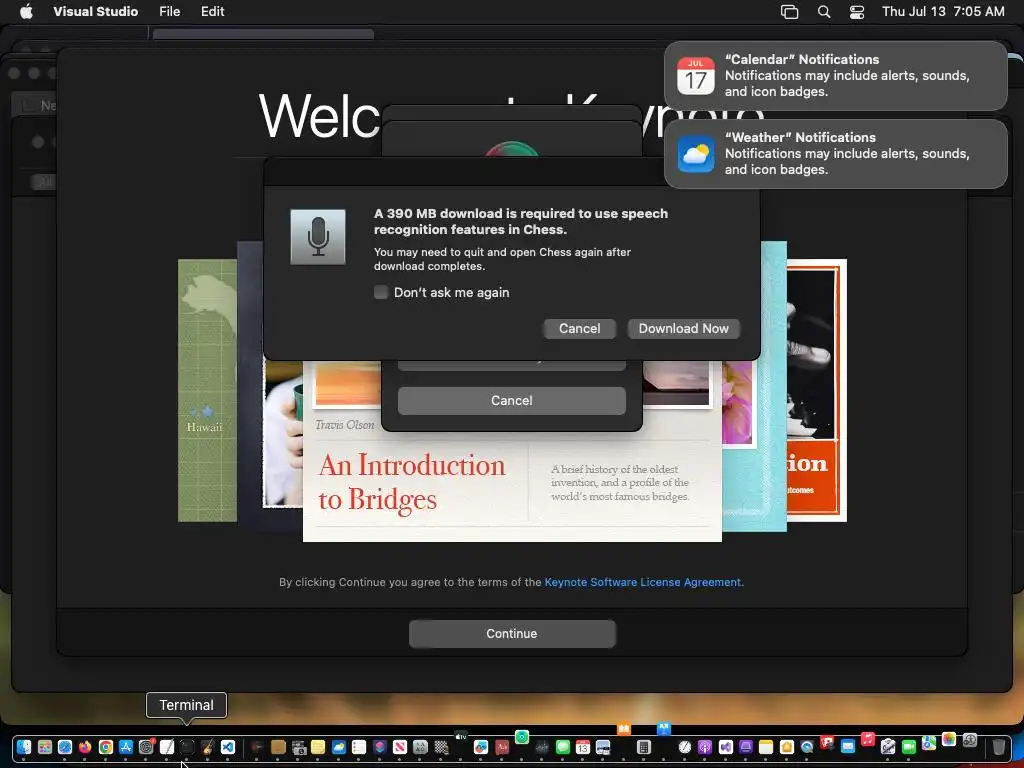Open FaceTime from the Dock

(x=909, y=747)
